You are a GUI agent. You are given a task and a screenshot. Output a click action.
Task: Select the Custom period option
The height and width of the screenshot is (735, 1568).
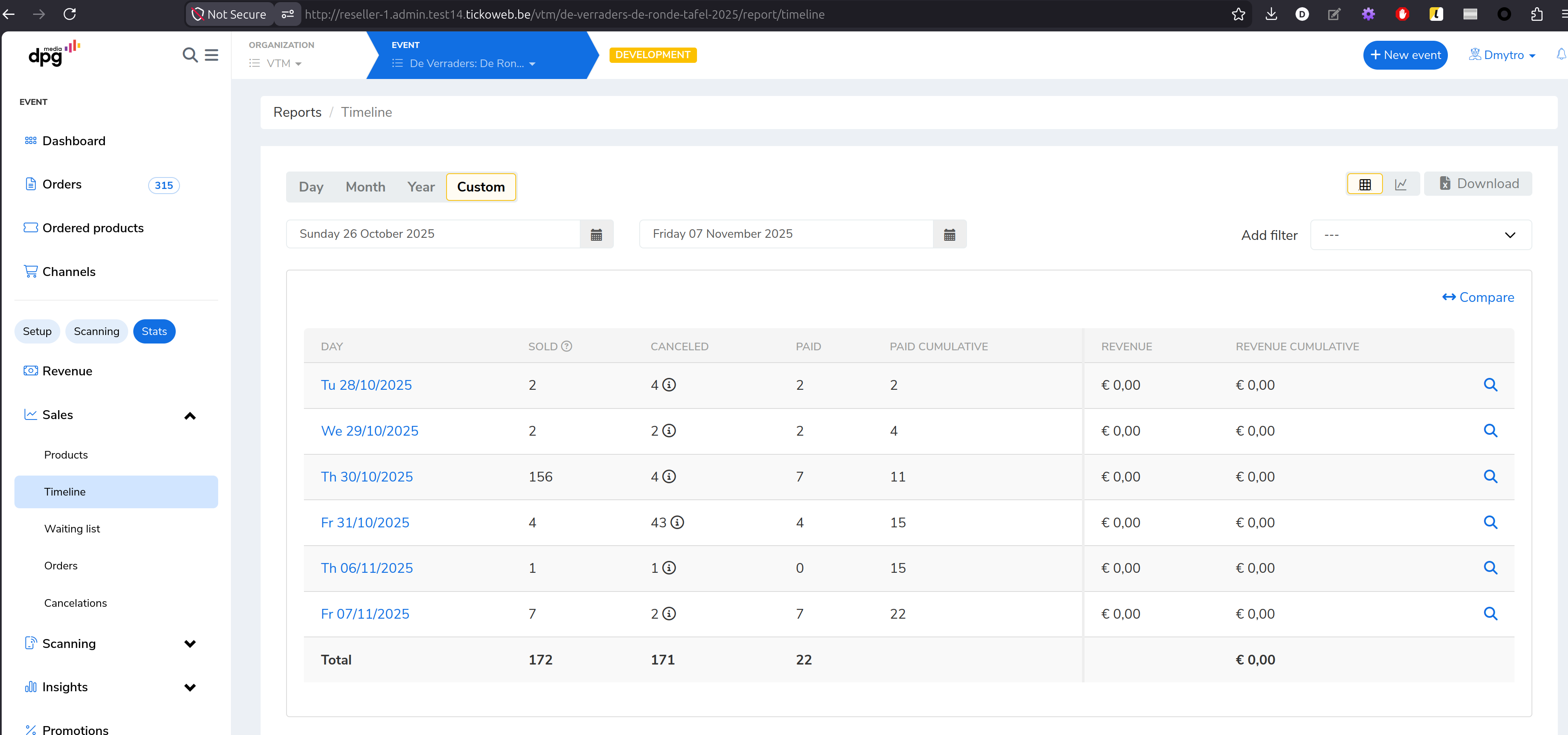pyautogui.click(x=481, y=187)
